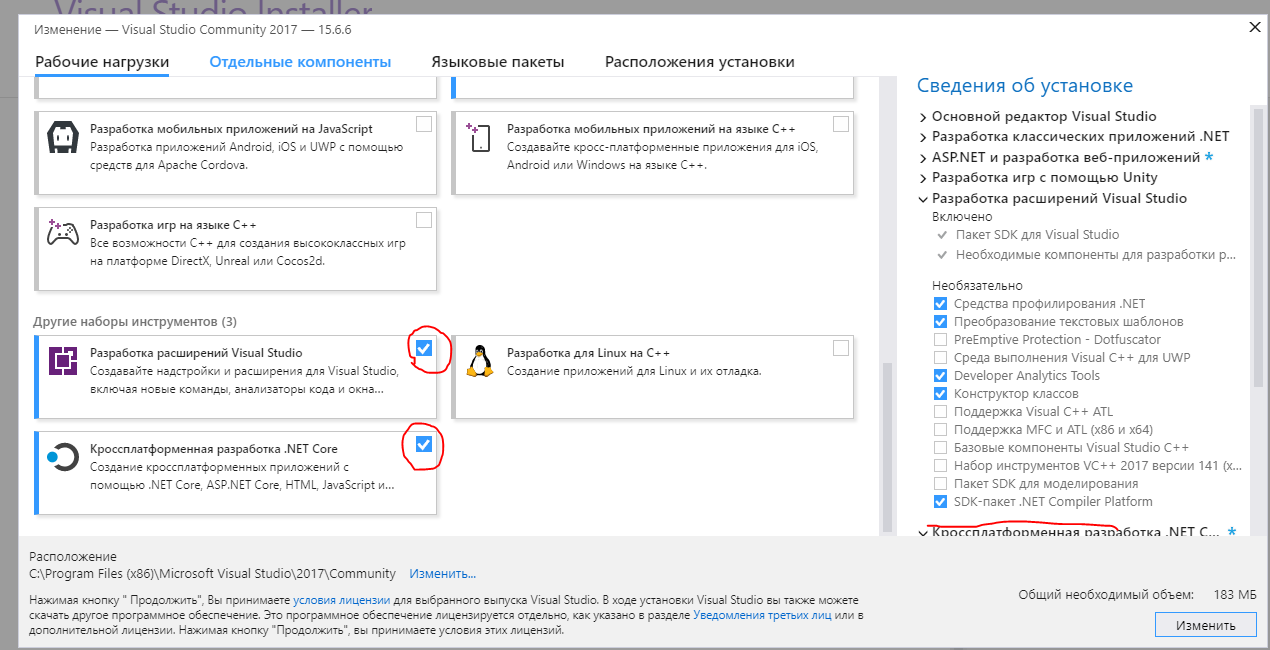The height and width of the screenshot is (650, 1270).
Task: Uncheck Developer Analytics Tools option
Action: (x=940, y=375)
